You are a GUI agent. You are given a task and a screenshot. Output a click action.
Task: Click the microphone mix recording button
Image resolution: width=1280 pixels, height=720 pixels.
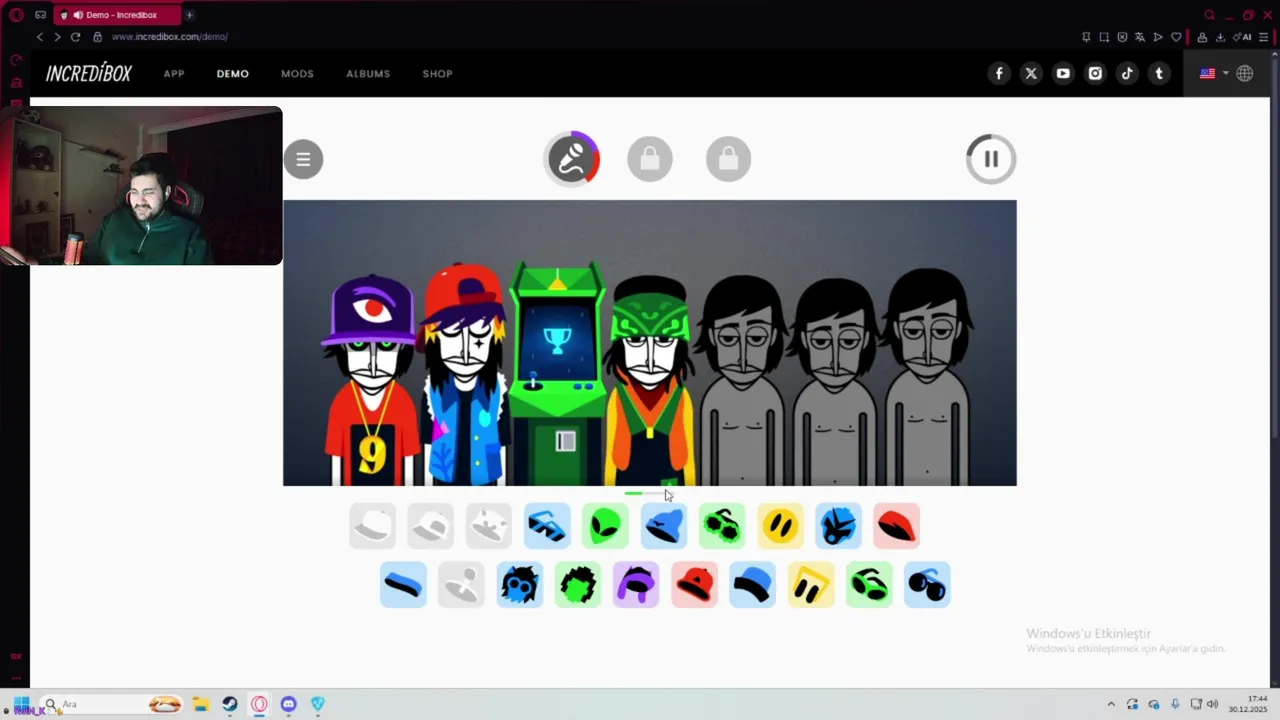coord(572,159)
